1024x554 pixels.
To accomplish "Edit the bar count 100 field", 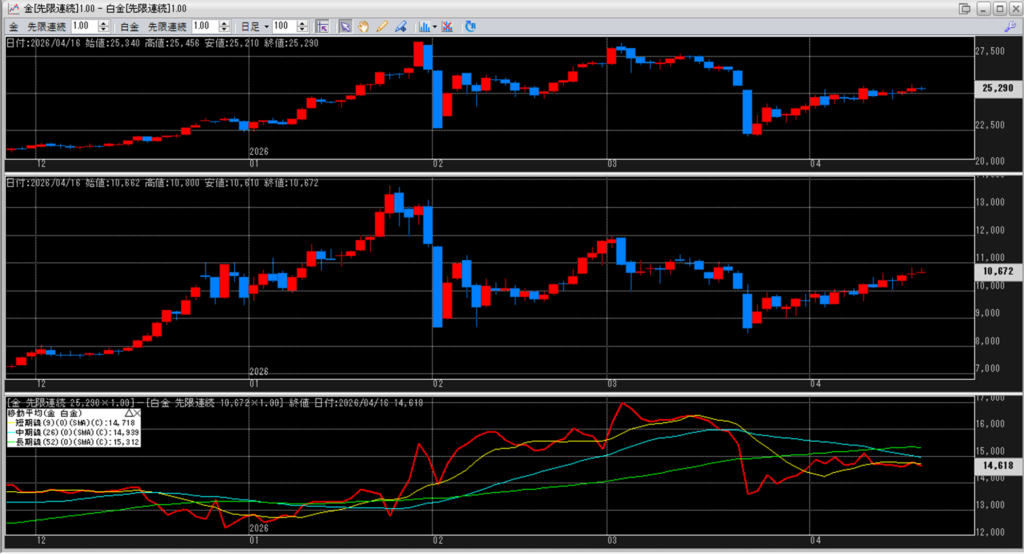I will coord(284,26).
